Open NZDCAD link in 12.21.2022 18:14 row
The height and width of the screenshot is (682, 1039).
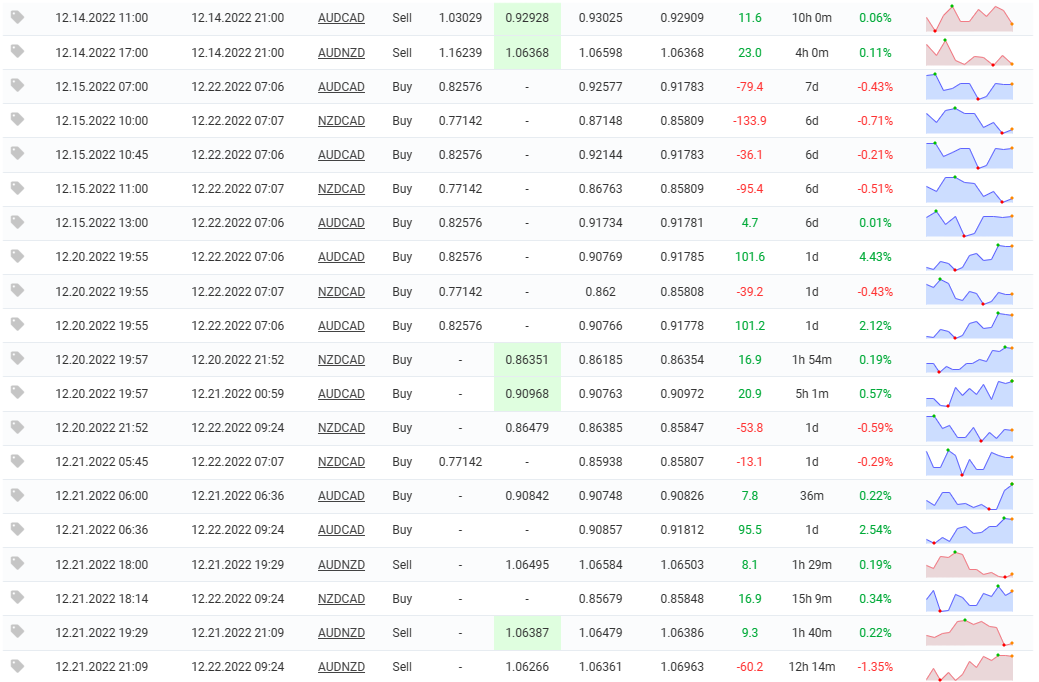click(x=341, y=598)
